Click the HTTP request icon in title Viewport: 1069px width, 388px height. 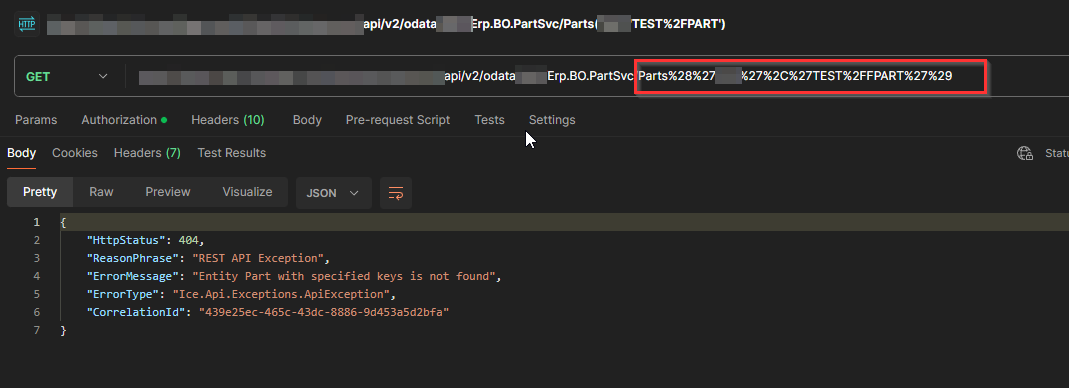pyautogui.click(x=25, y=25)
